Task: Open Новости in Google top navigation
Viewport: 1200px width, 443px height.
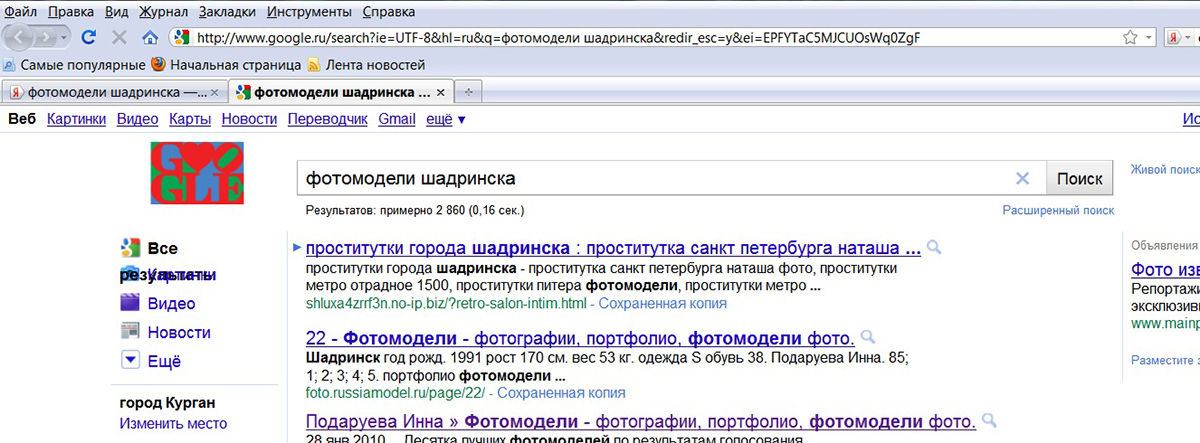Action: click(x=249, y=119)
